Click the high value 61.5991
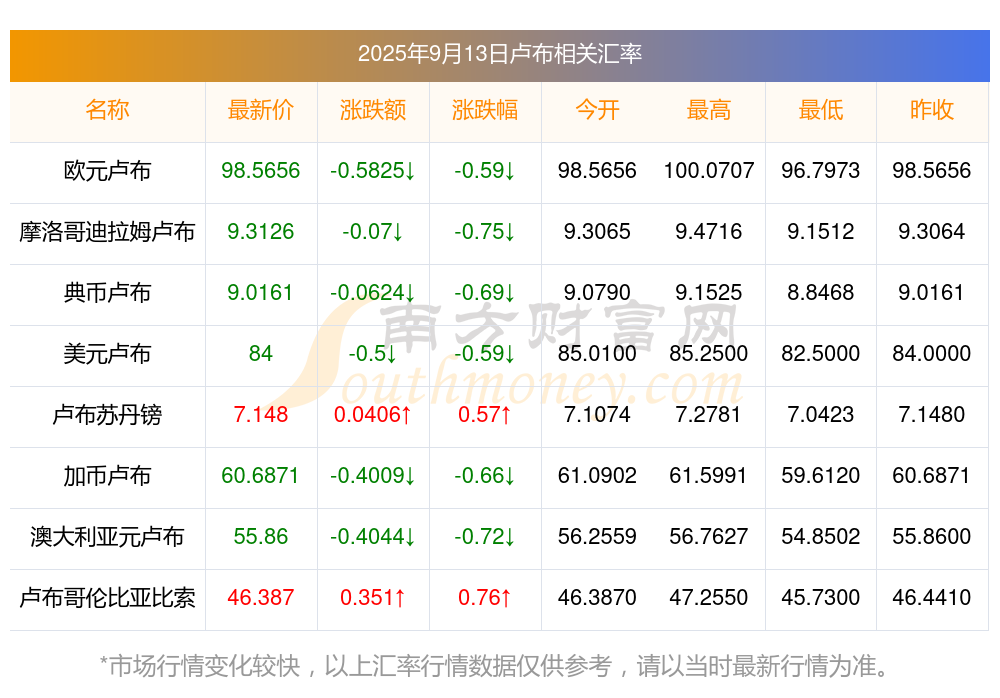This screenshot has height=698, width=1000. [709, 475]
